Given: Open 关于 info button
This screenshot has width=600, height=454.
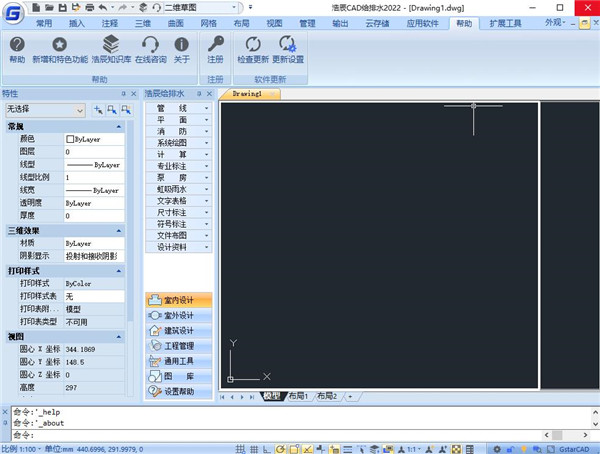Looking at the screenshot, I should click(x=181, y=50).
